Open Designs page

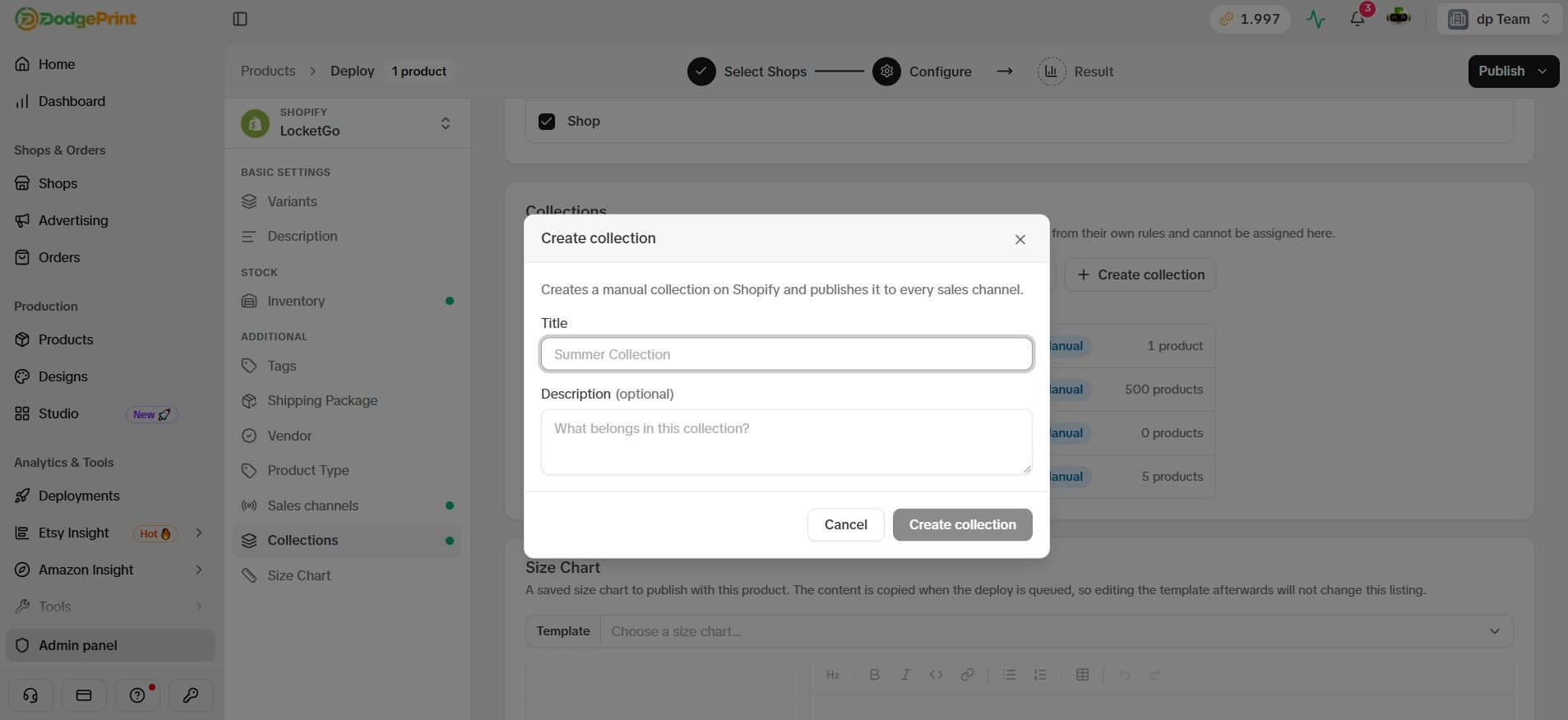62,376
